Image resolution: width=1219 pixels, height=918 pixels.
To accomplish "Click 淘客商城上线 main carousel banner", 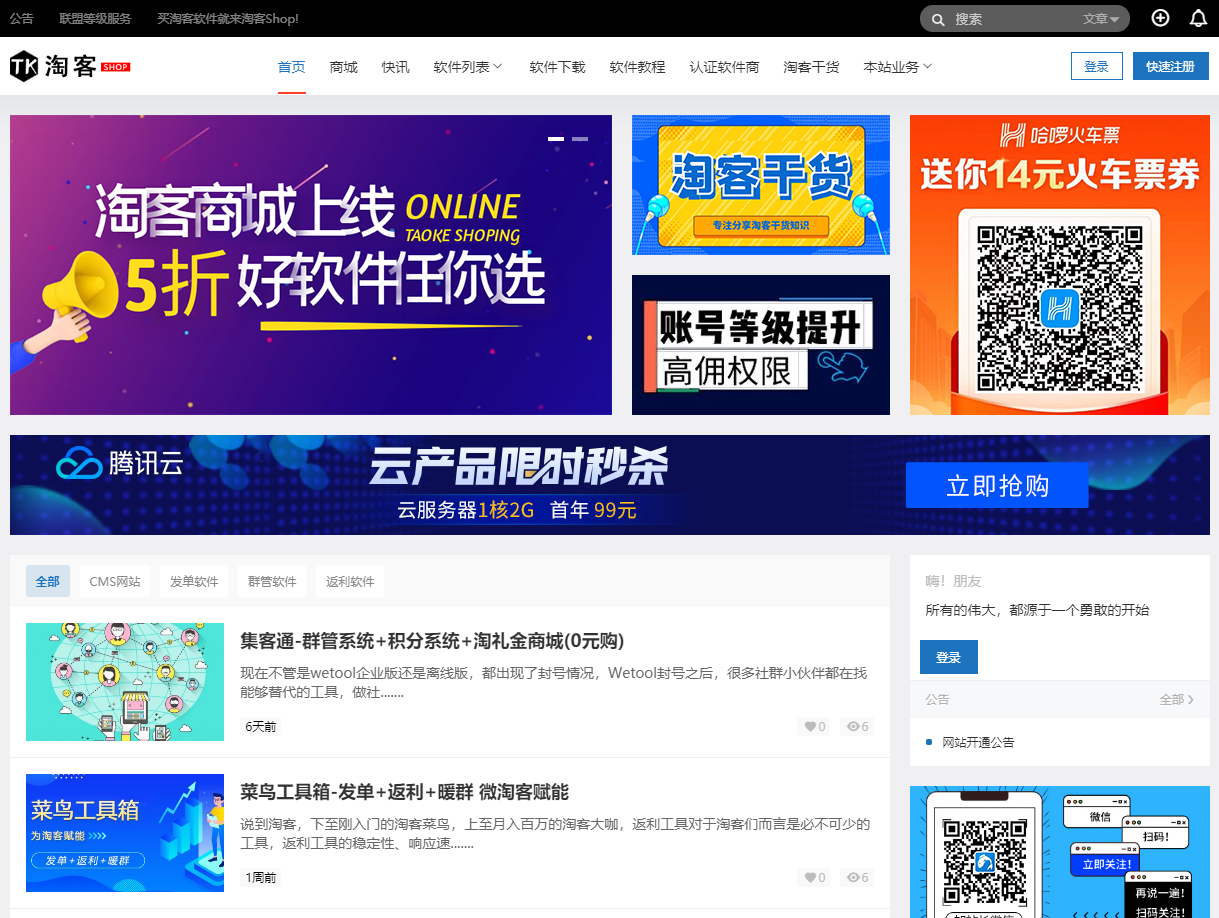I will pyautogui.click(x=311, y=265).
